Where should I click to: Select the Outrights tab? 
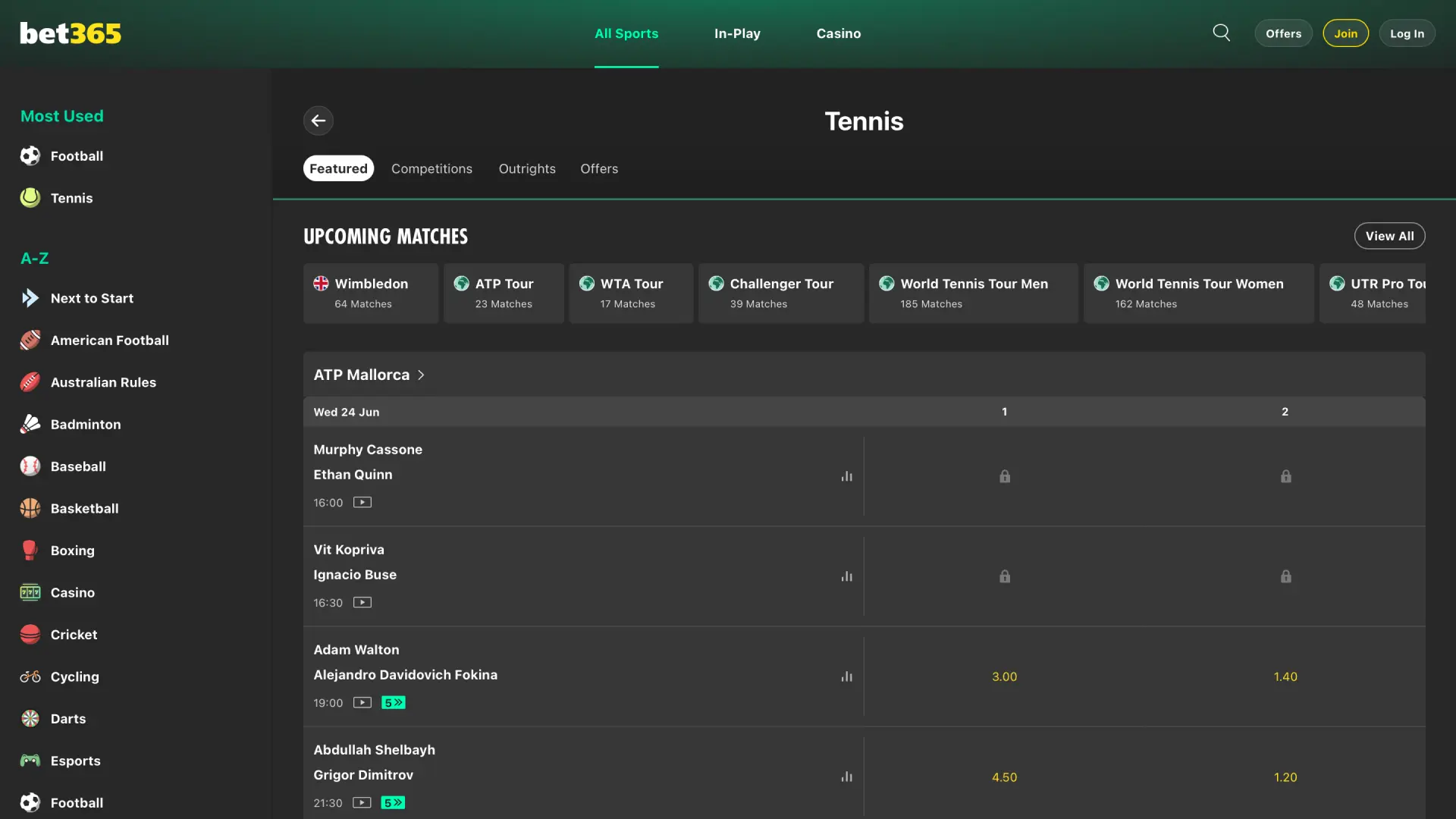point(527,168)
